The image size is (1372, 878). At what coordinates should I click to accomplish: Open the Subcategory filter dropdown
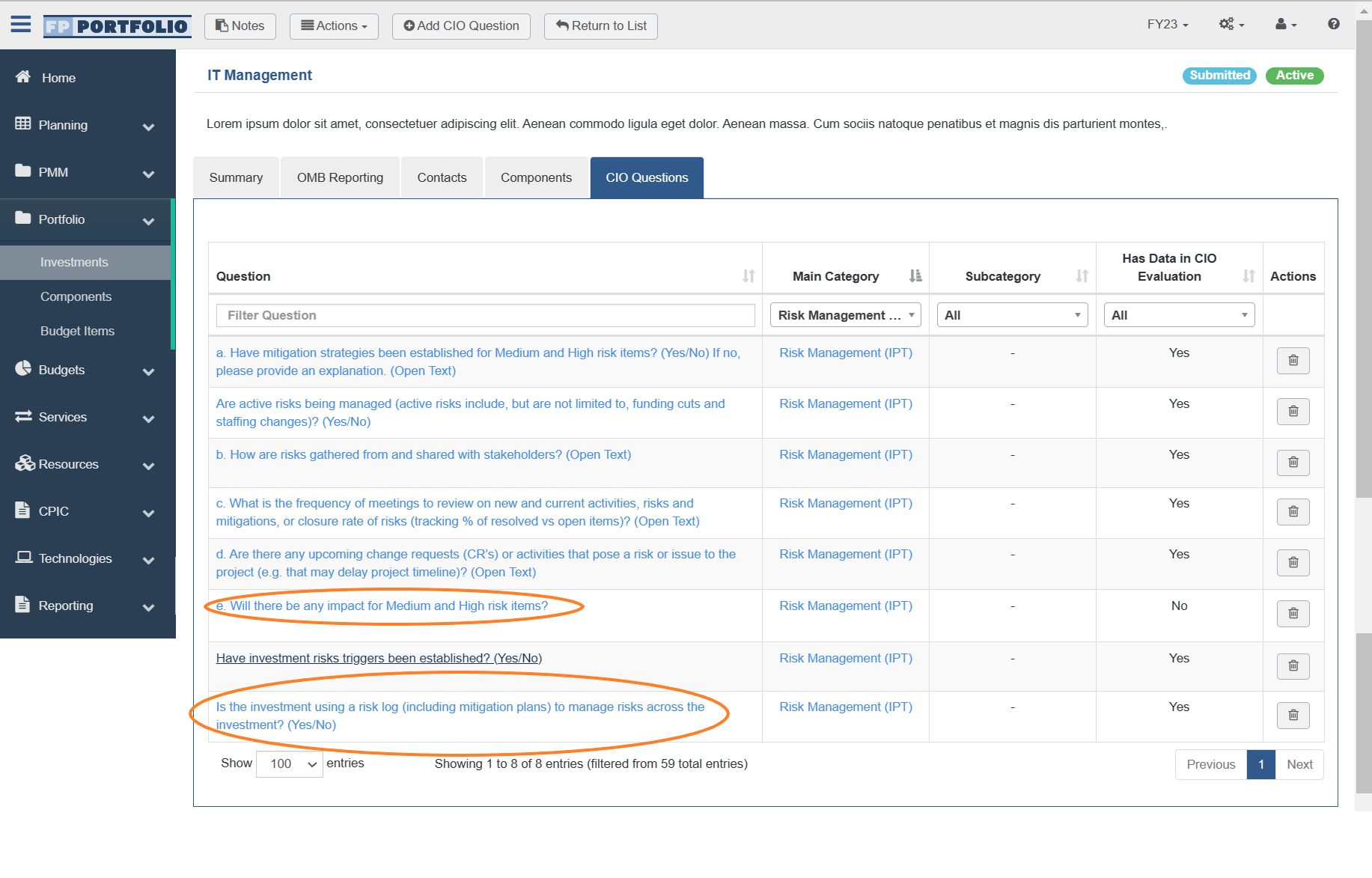tap(1013, 315)
